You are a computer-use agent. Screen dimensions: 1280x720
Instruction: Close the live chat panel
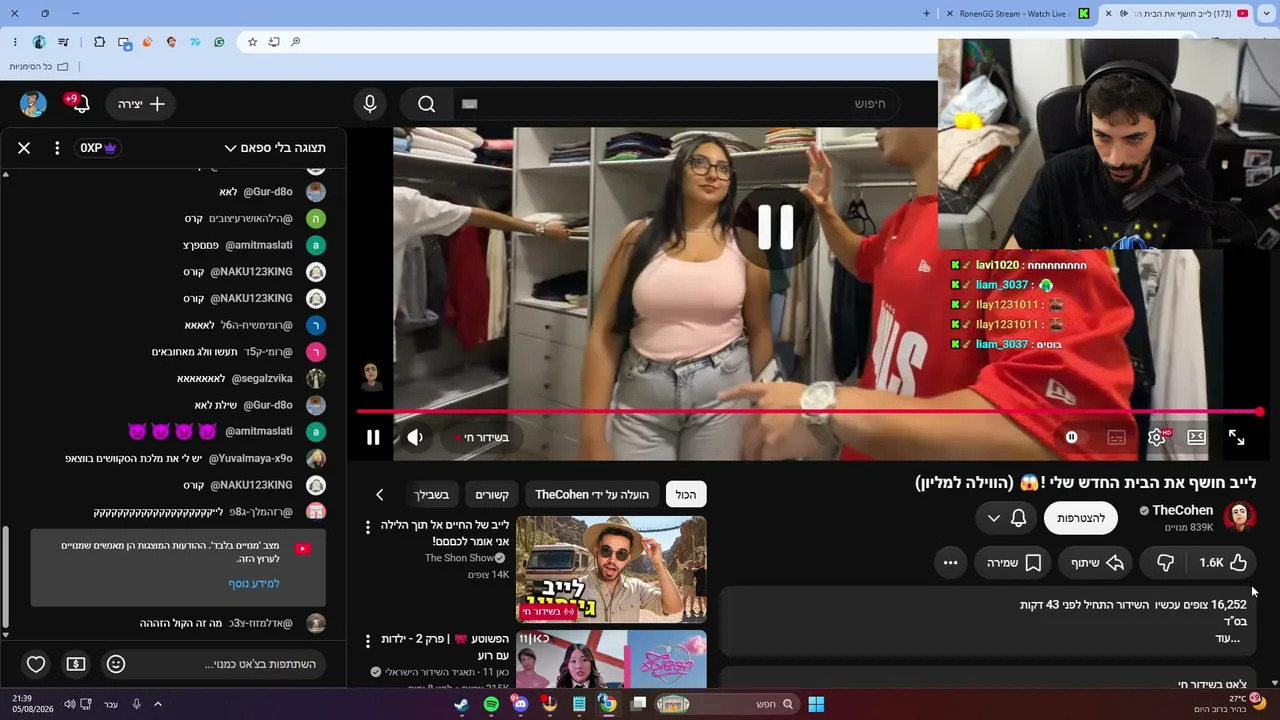click(x=24, y=148)
